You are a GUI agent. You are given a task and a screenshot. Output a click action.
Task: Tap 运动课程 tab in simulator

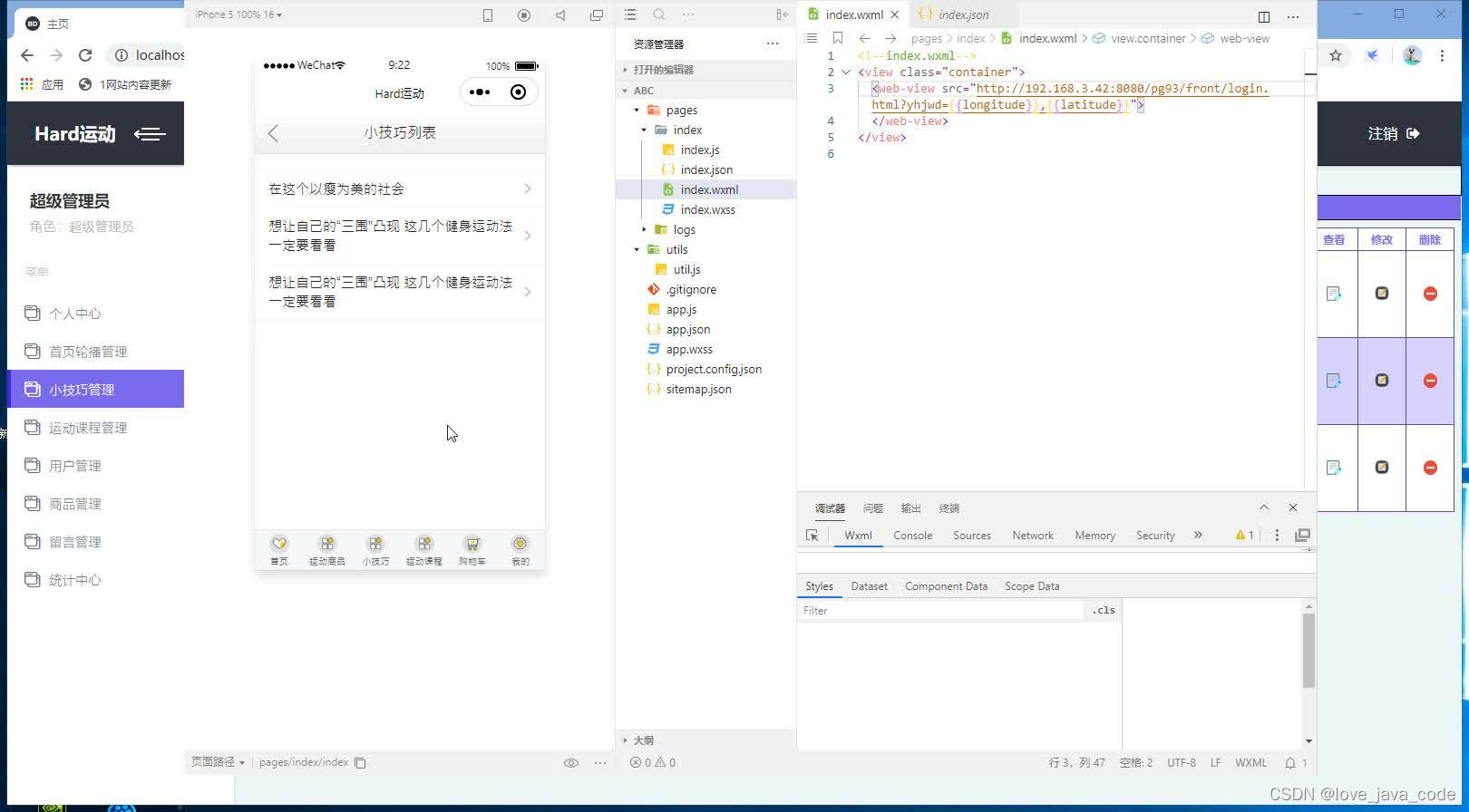(x=423, y=550)
